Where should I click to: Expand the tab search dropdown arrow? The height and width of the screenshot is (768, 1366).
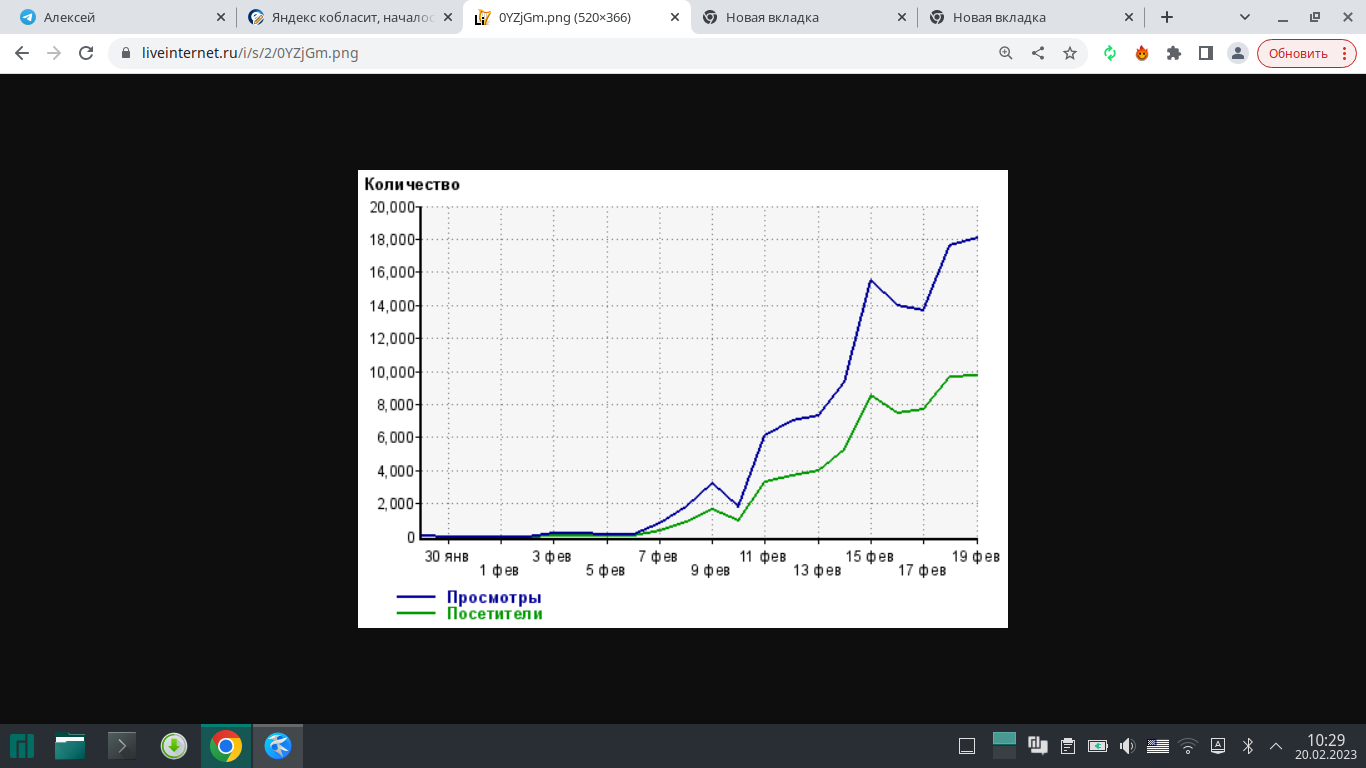coord(1245,17)
